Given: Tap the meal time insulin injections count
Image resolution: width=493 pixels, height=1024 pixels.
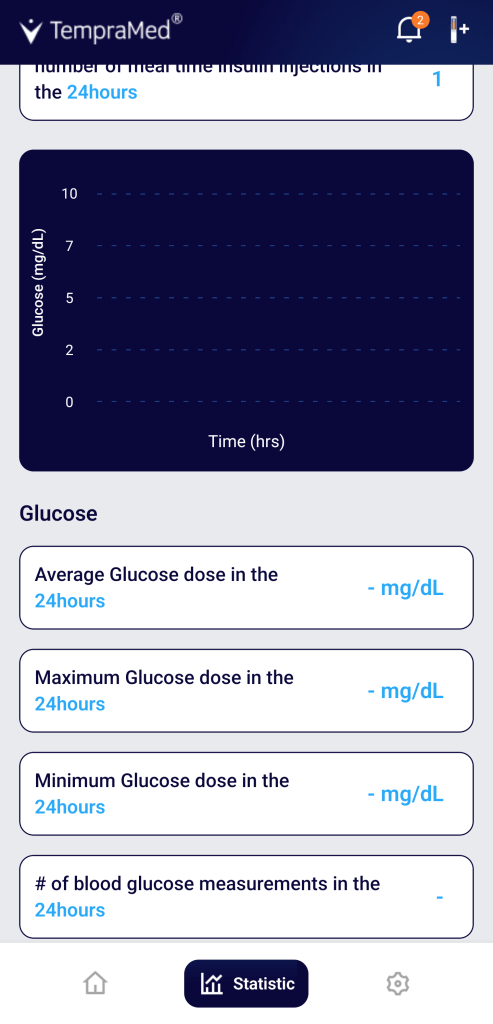Looking at the screenshot, I should pyautogui.click(x=437, y=80).
